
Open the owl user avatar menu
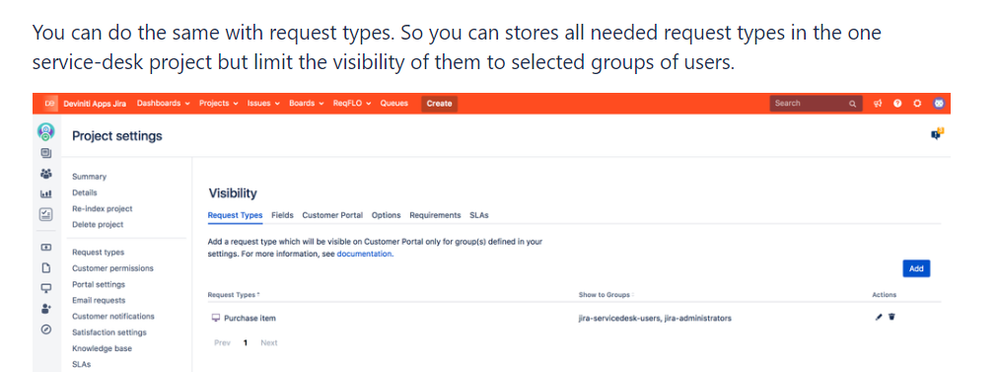[x=938, y=103]
